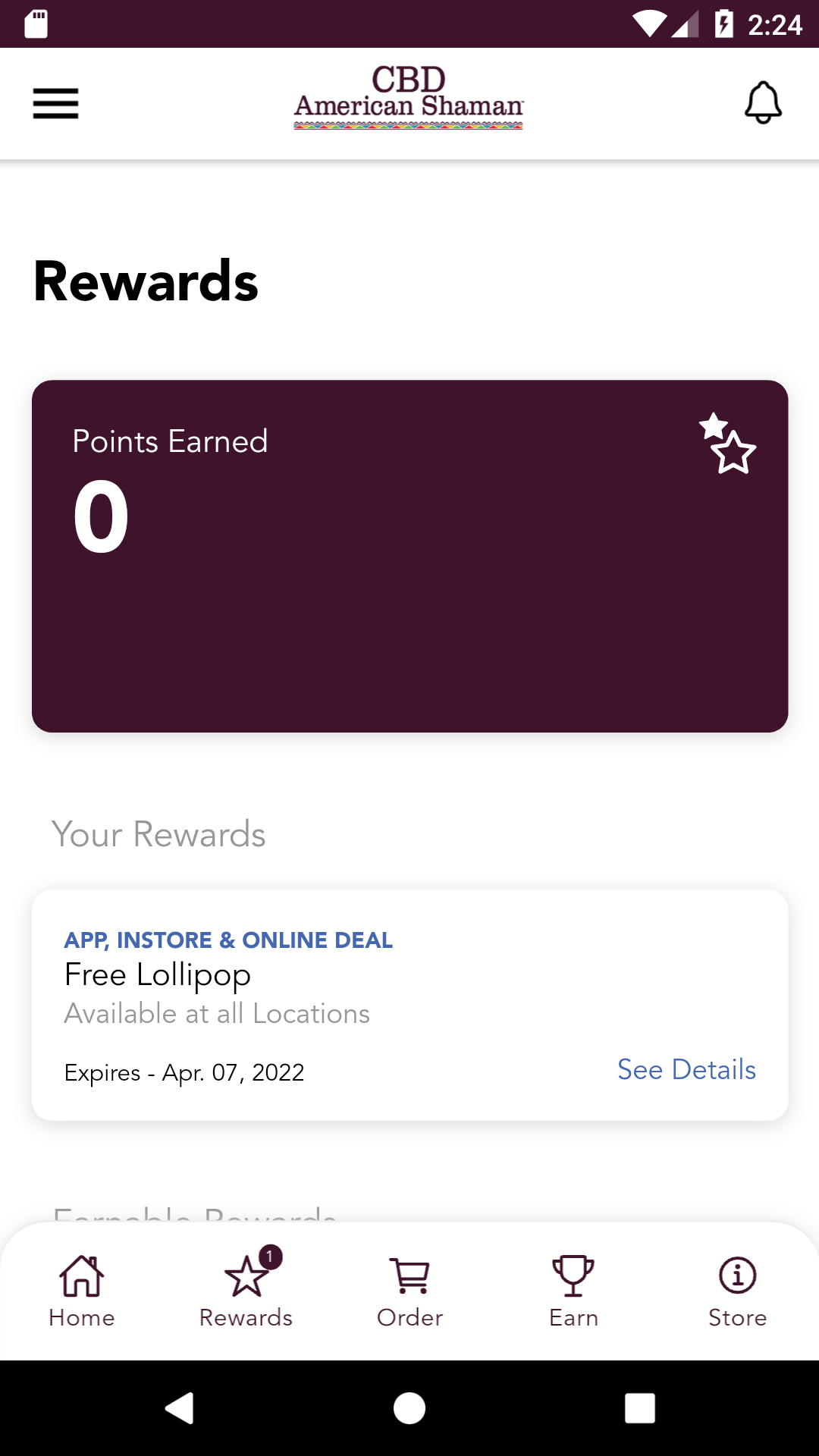Click the stars icon on points card
819x1456 pixels.
(x=727, y=444)
